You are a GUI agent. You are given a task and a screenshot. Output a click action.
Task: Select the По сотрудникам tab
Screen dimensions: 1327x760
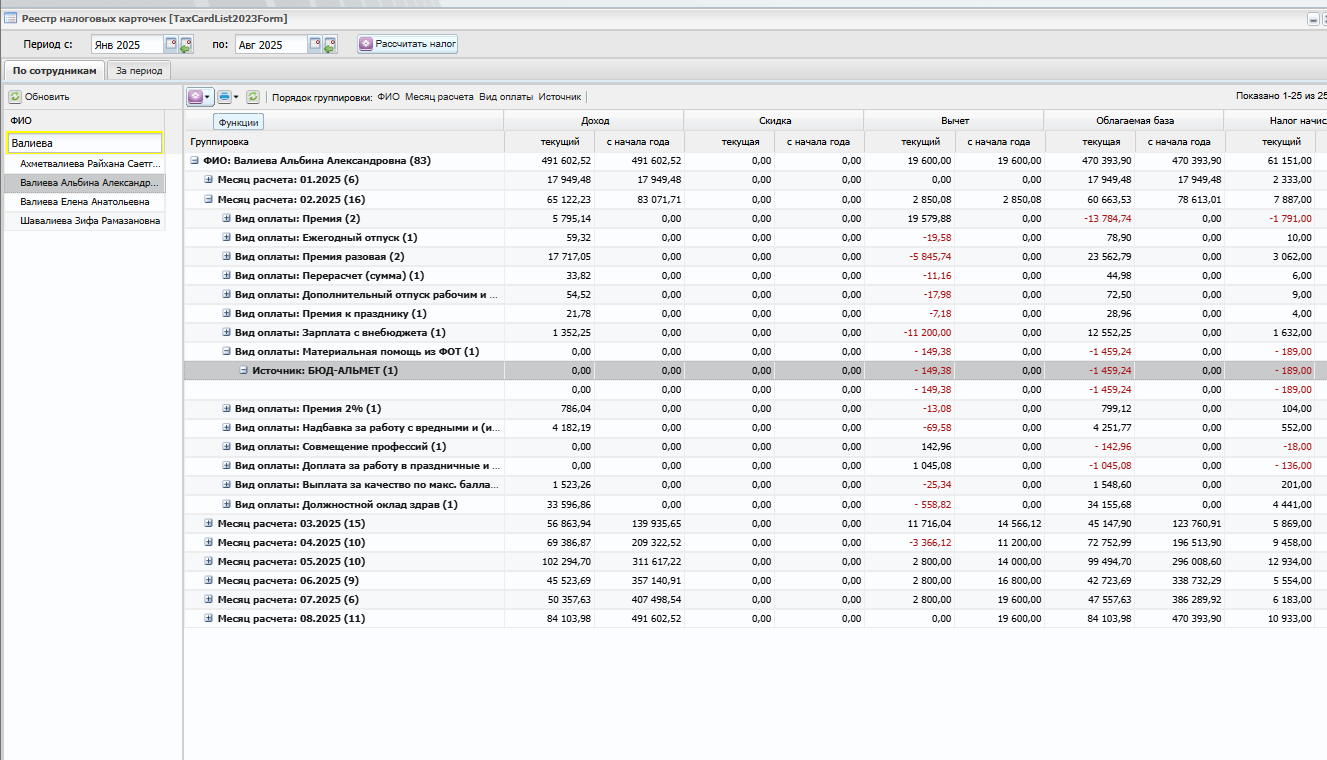click(x=54, y=71)
